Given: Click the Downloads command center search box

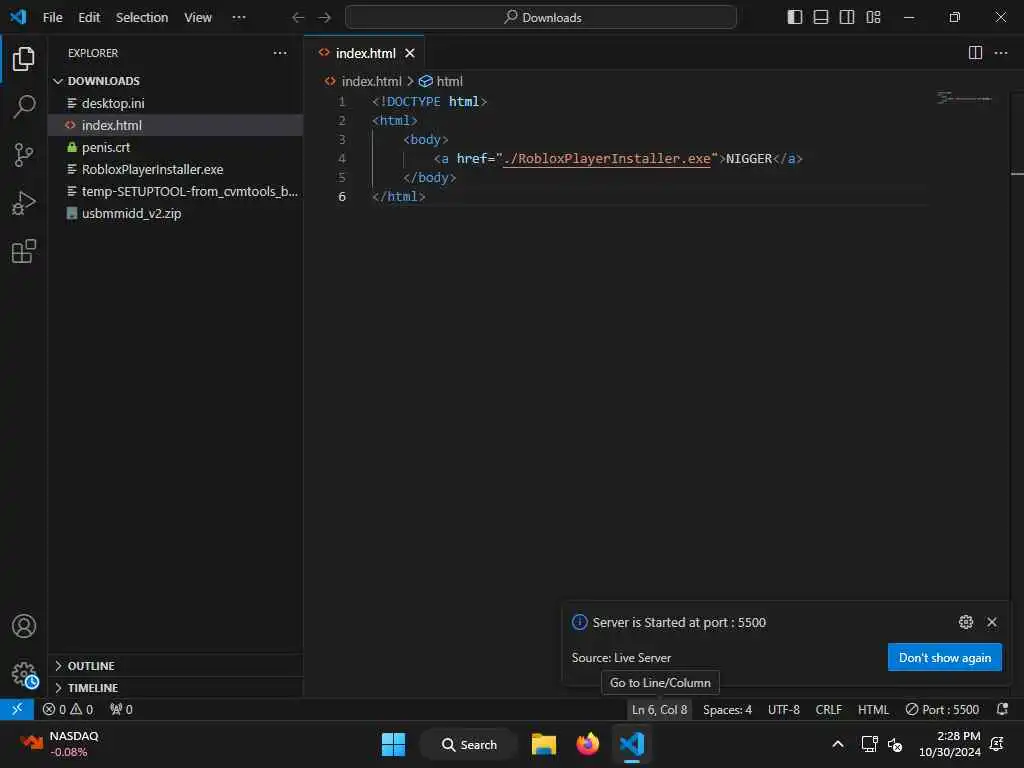Looking at the screenshot, I should click(x=541, y=17).
